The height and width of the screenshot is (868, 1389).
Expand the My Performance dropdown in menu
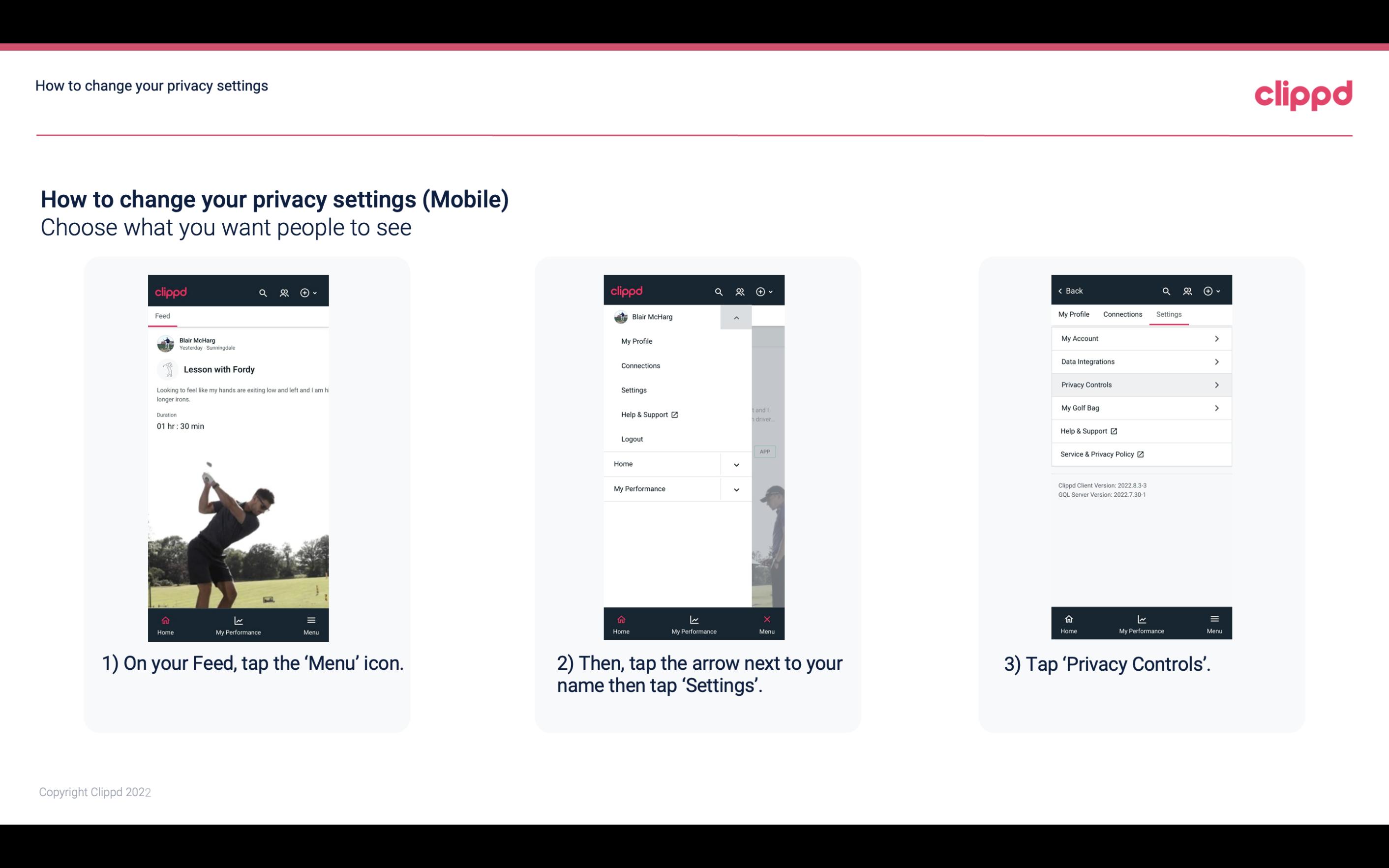(x=737, y=488)
